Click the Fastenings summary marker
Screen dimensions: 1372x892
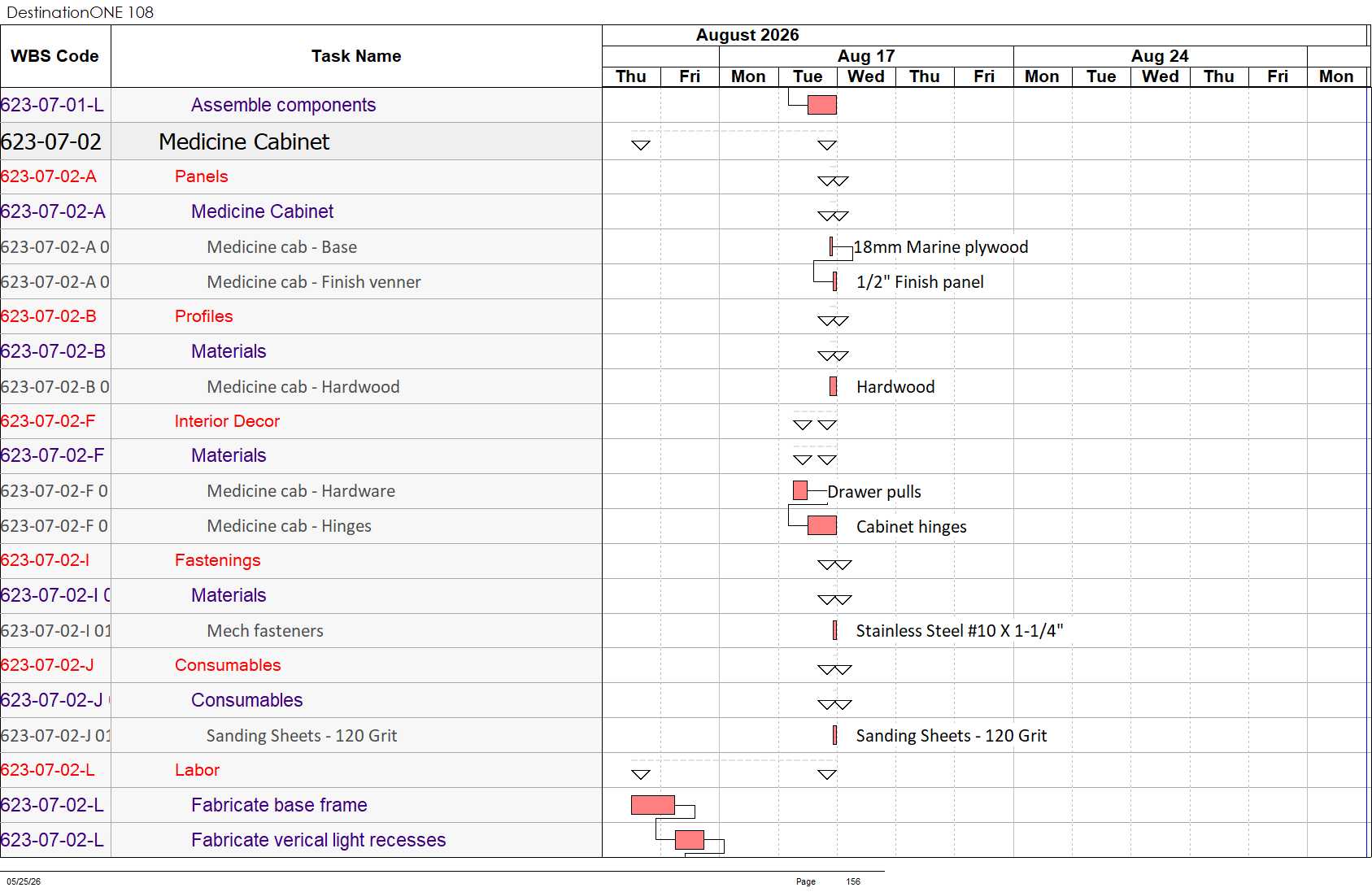pyautogui.click(x=834, y=564)
